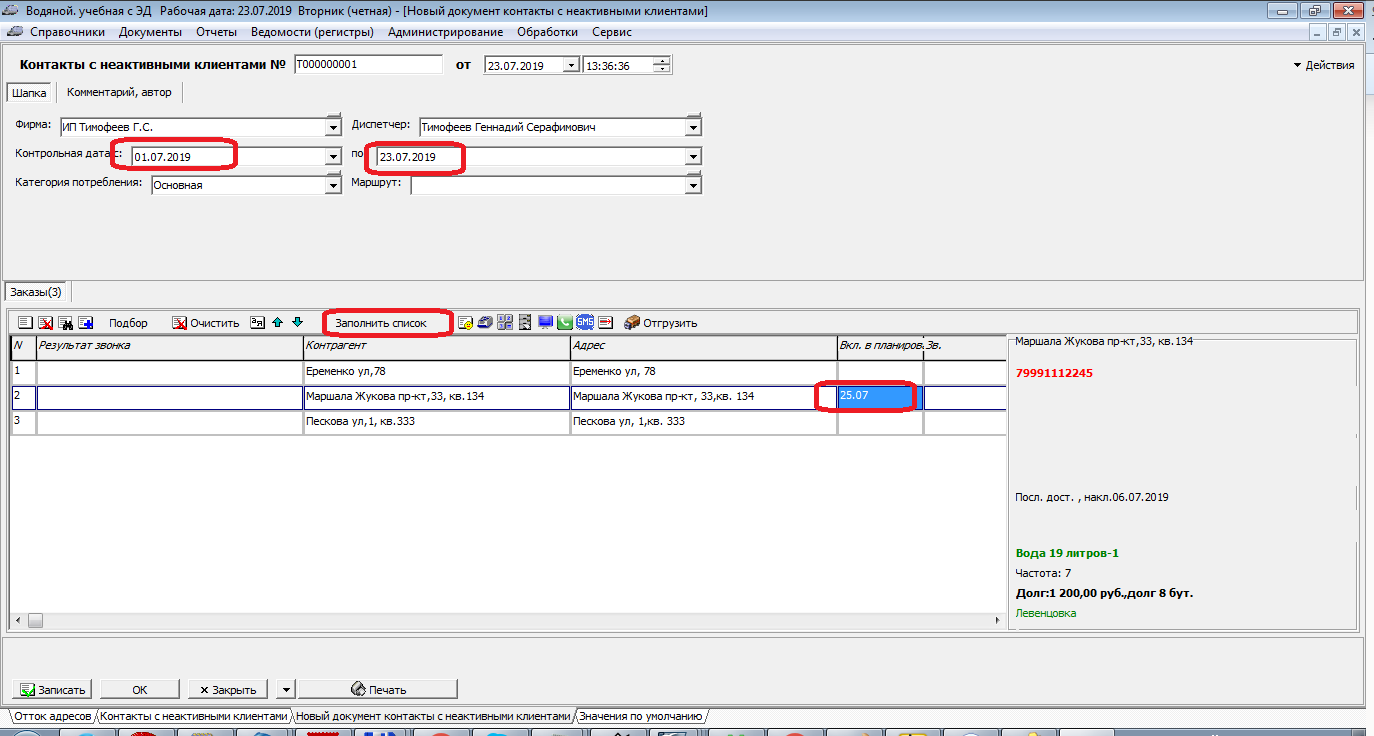The image size is (1374, 736).
Task: Click the blue SMS icon in toolbar
Action: point(585,322)
